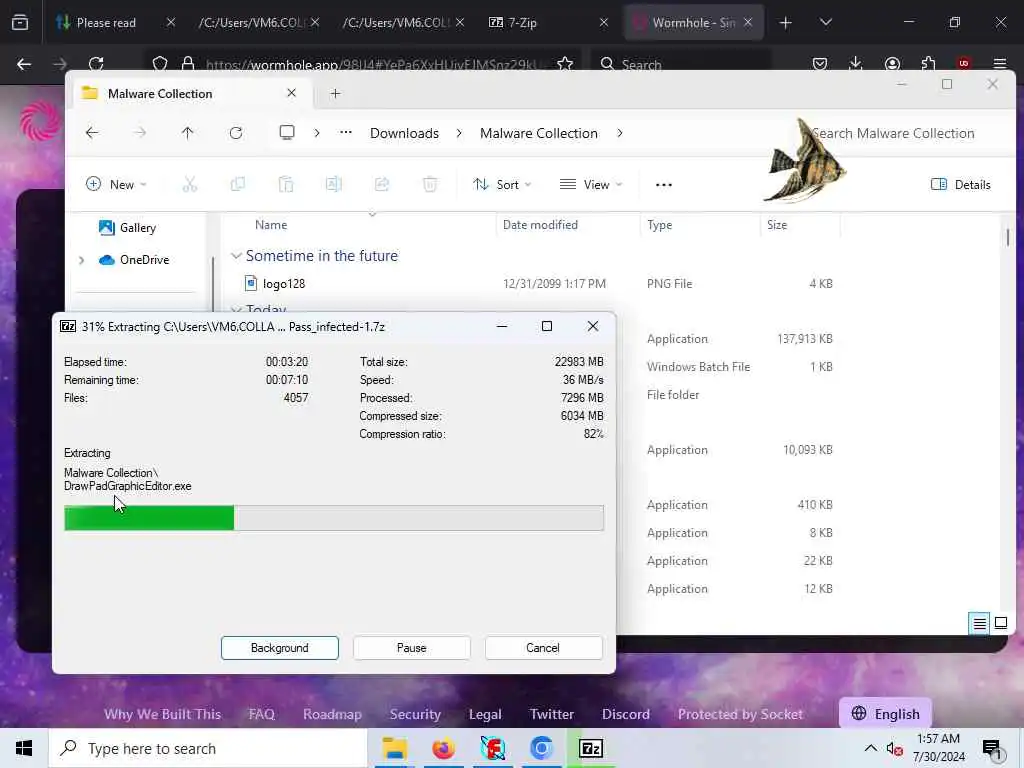Click the Paste icon in Explorer toolbar

click(285, 185)
